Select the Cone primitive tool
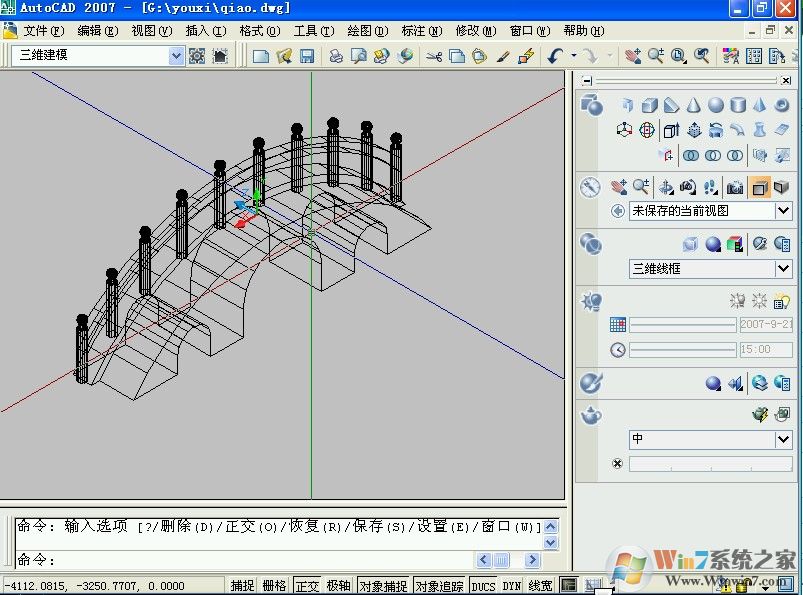Viewport: 803px width, 595px height. coord(695,106)
